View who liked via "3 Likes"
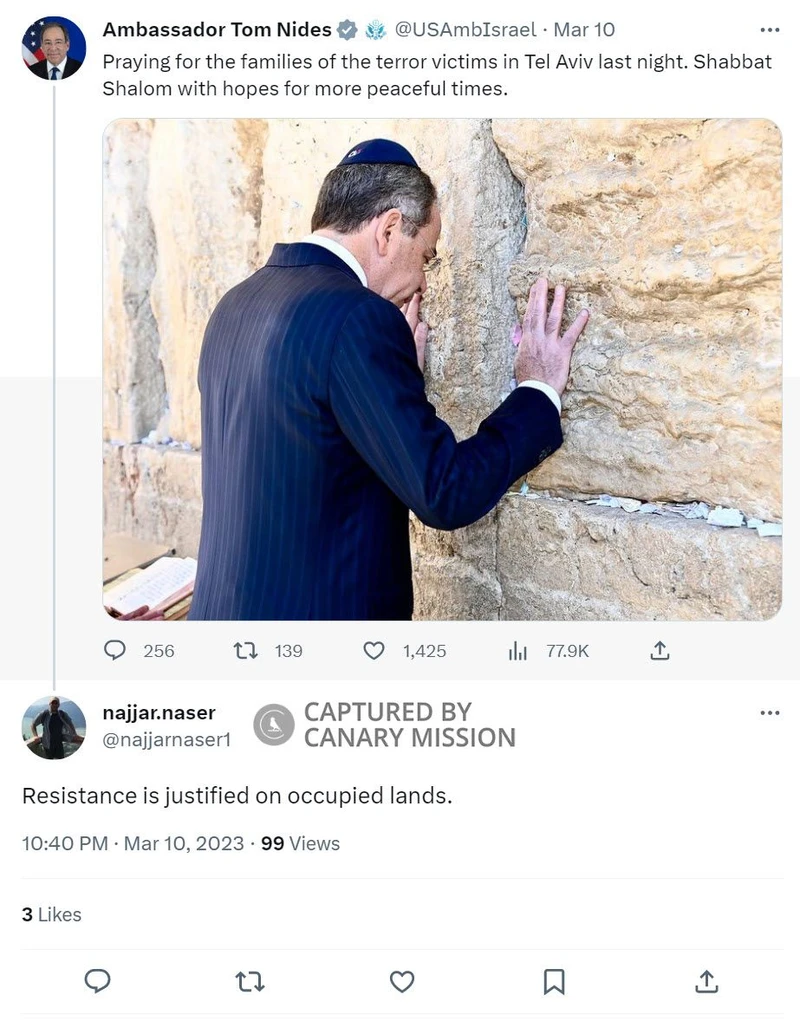800x1021 pixels. [52, 914]
